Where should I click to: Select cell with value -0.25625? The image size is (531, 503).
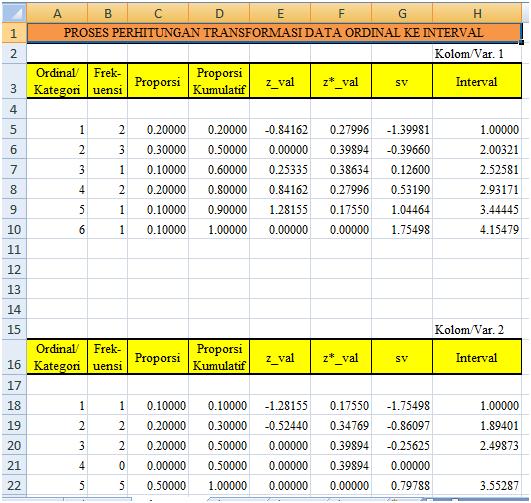coord(402,445)
